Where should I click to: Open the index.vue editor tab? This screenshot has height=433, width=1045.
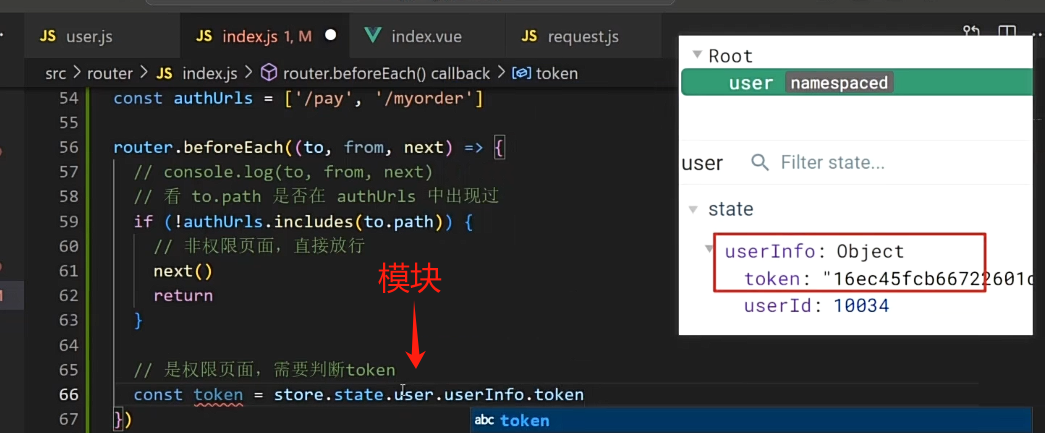[x=427, y=36]
